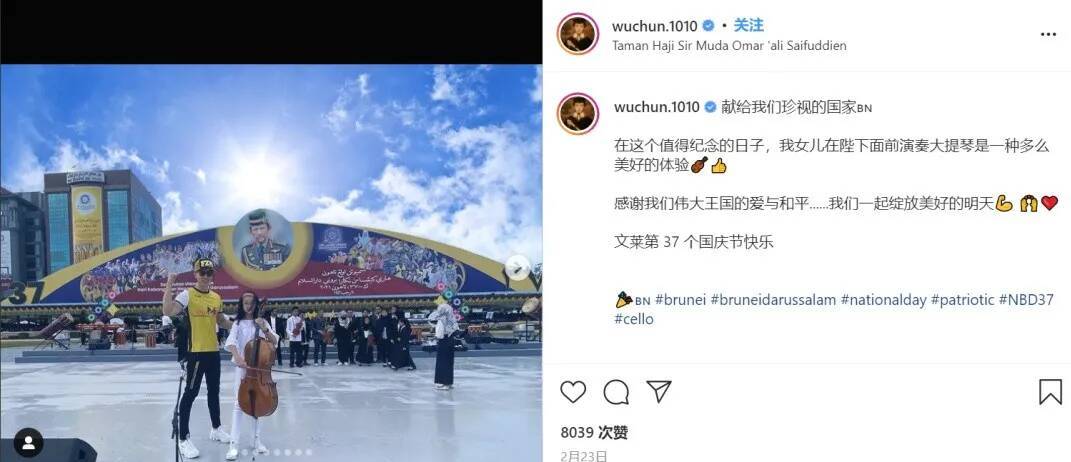Open the three-dot more options menu
The height and width of the screenshot is (462, 1071).
[1048, 35]
